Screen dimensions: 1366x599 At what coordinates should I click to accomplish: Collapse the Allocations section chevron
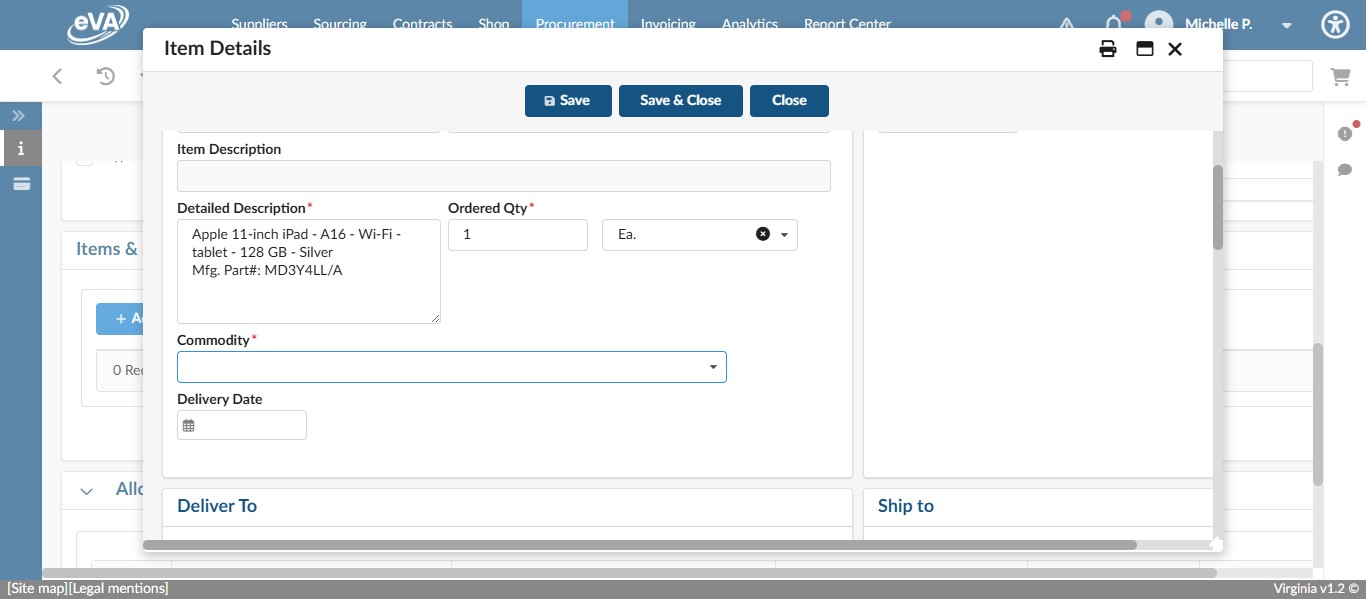(86, 490)
